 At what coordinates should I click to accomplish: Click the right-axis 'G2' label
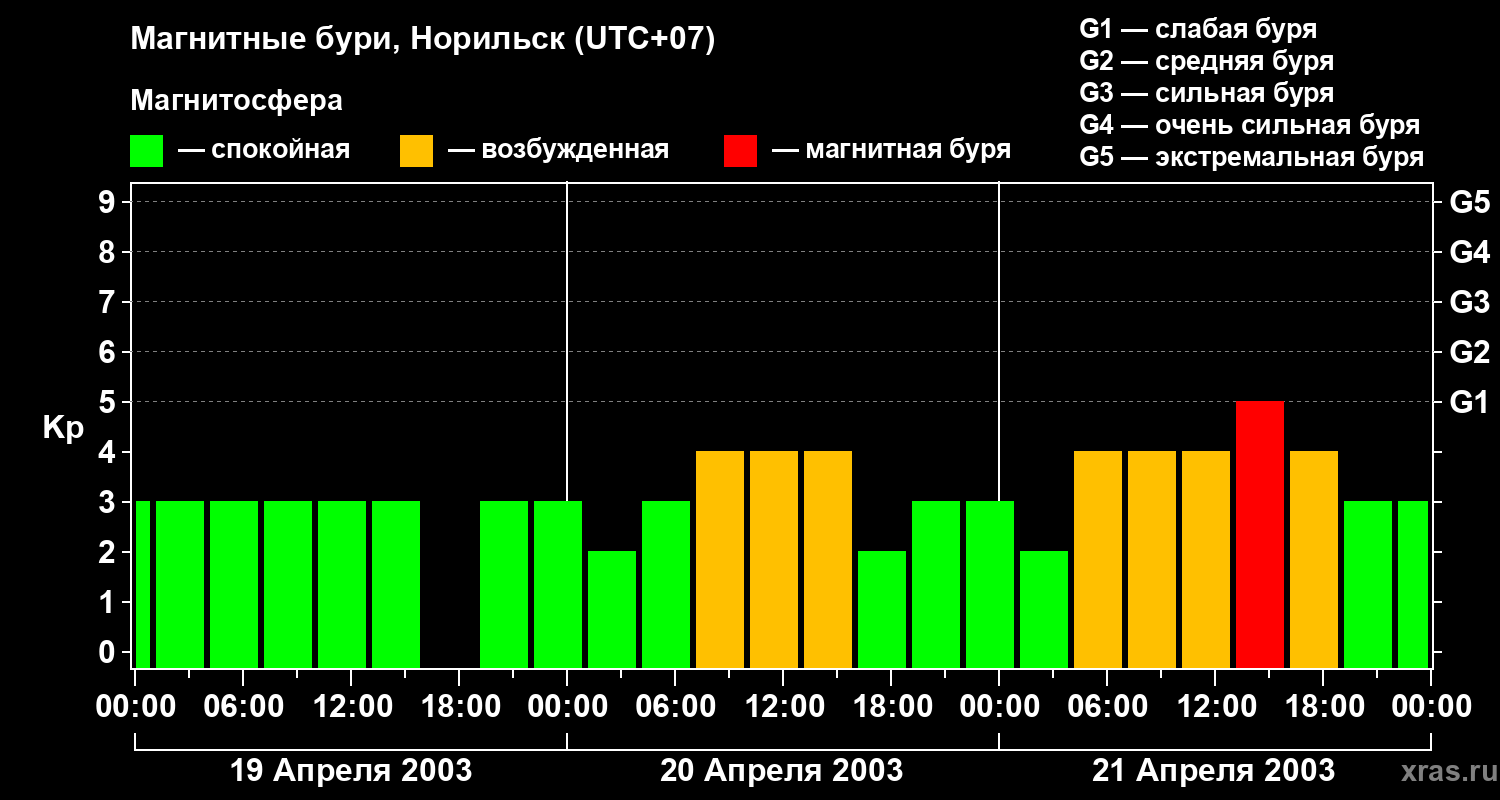[1469, 352]
